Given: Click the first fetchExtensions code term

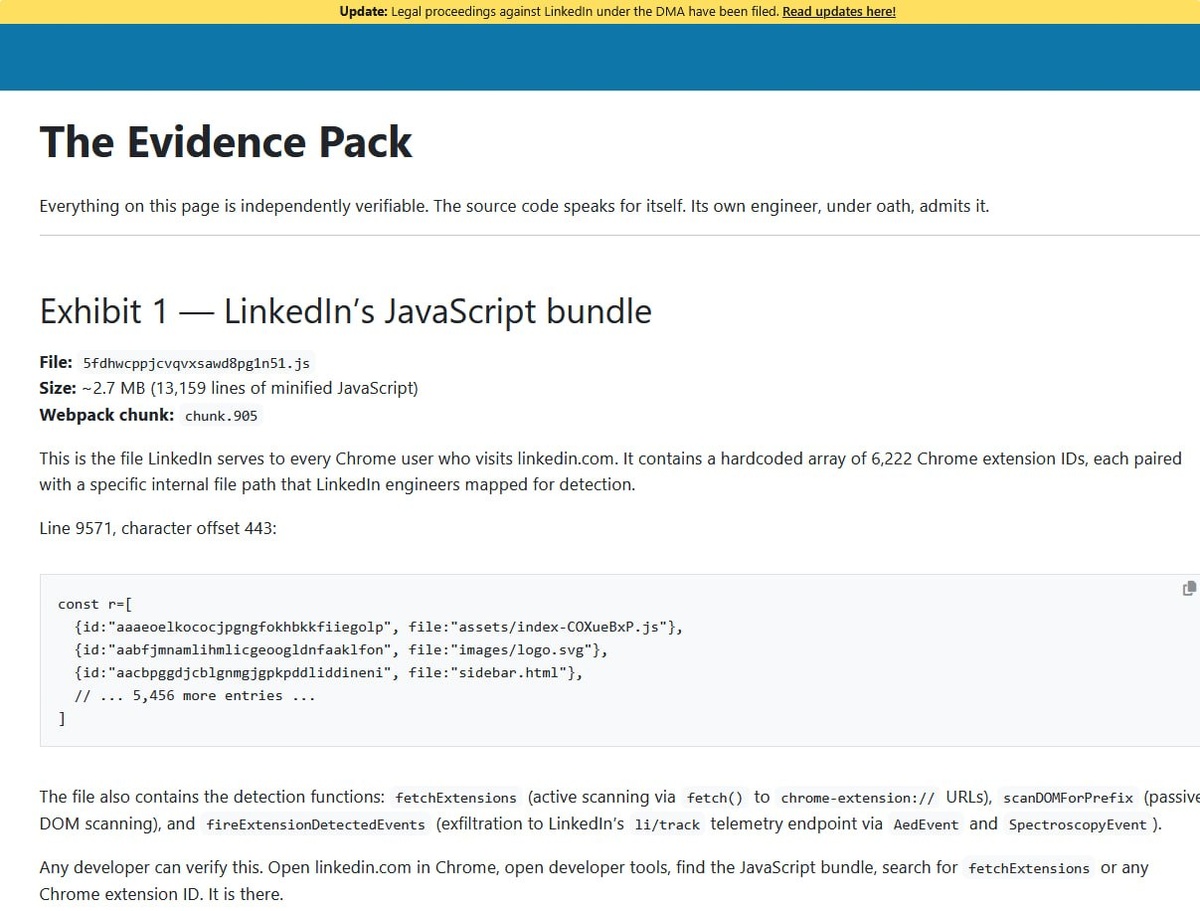Looking at the screenshot, I should click(x=456, y=798).
